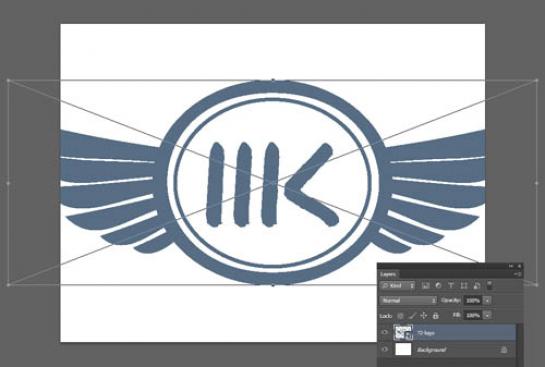Expand the Fill slider arrow

coord(487,315)
